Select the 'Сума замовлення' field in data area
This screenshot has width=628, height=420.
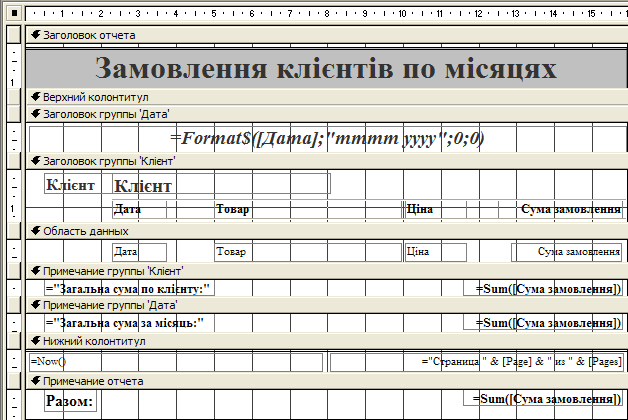[x=568, y=252]
